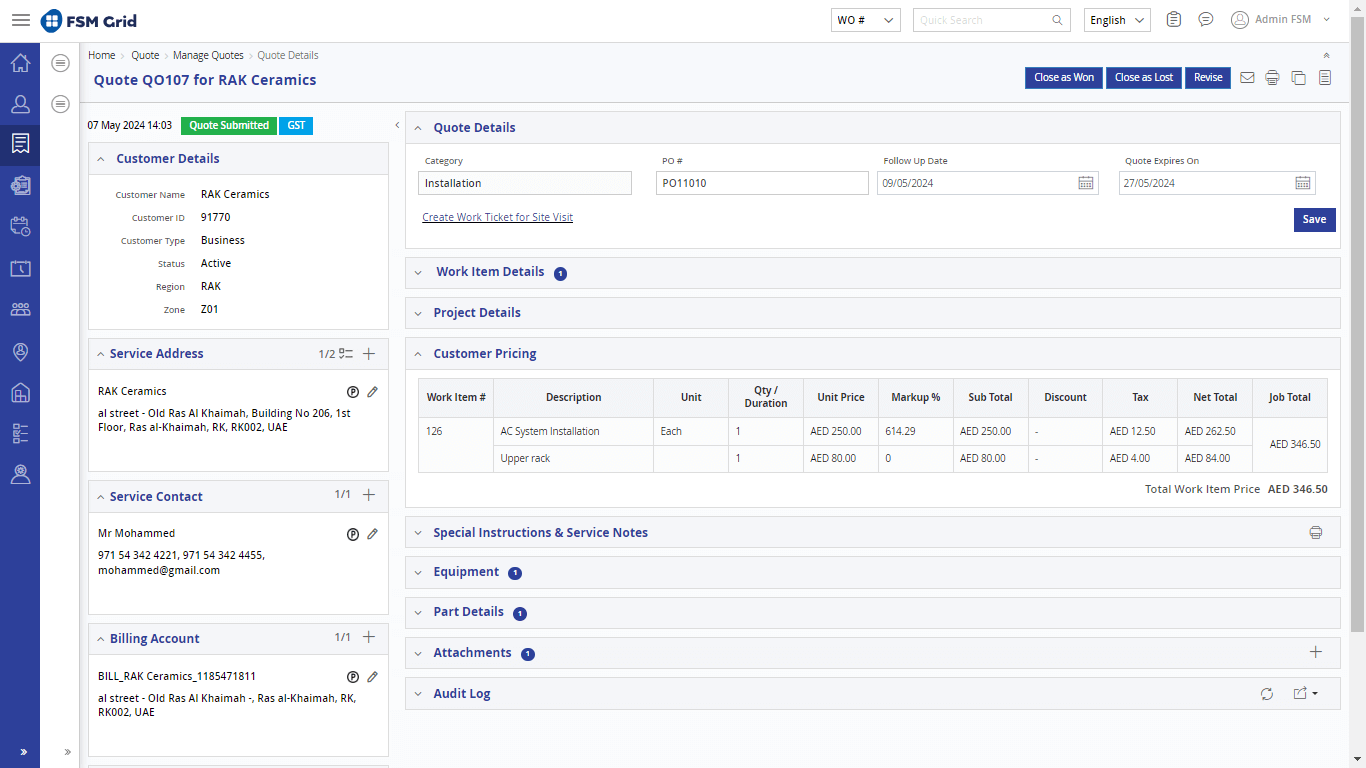Click AC System Installation description cell
1366x768 pixels.
pyautogui.click(x=573, y=432)
